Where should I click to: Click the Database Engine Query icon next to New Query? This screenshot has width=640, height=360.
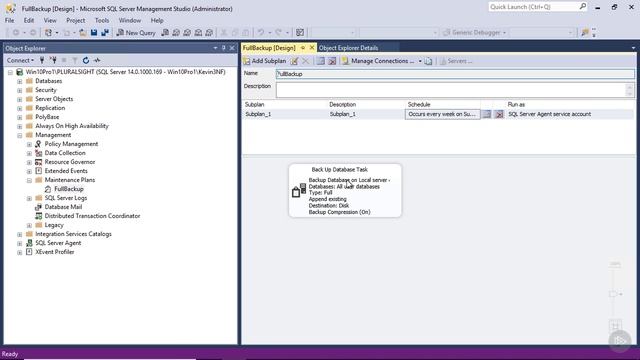(x=165, y=33)
